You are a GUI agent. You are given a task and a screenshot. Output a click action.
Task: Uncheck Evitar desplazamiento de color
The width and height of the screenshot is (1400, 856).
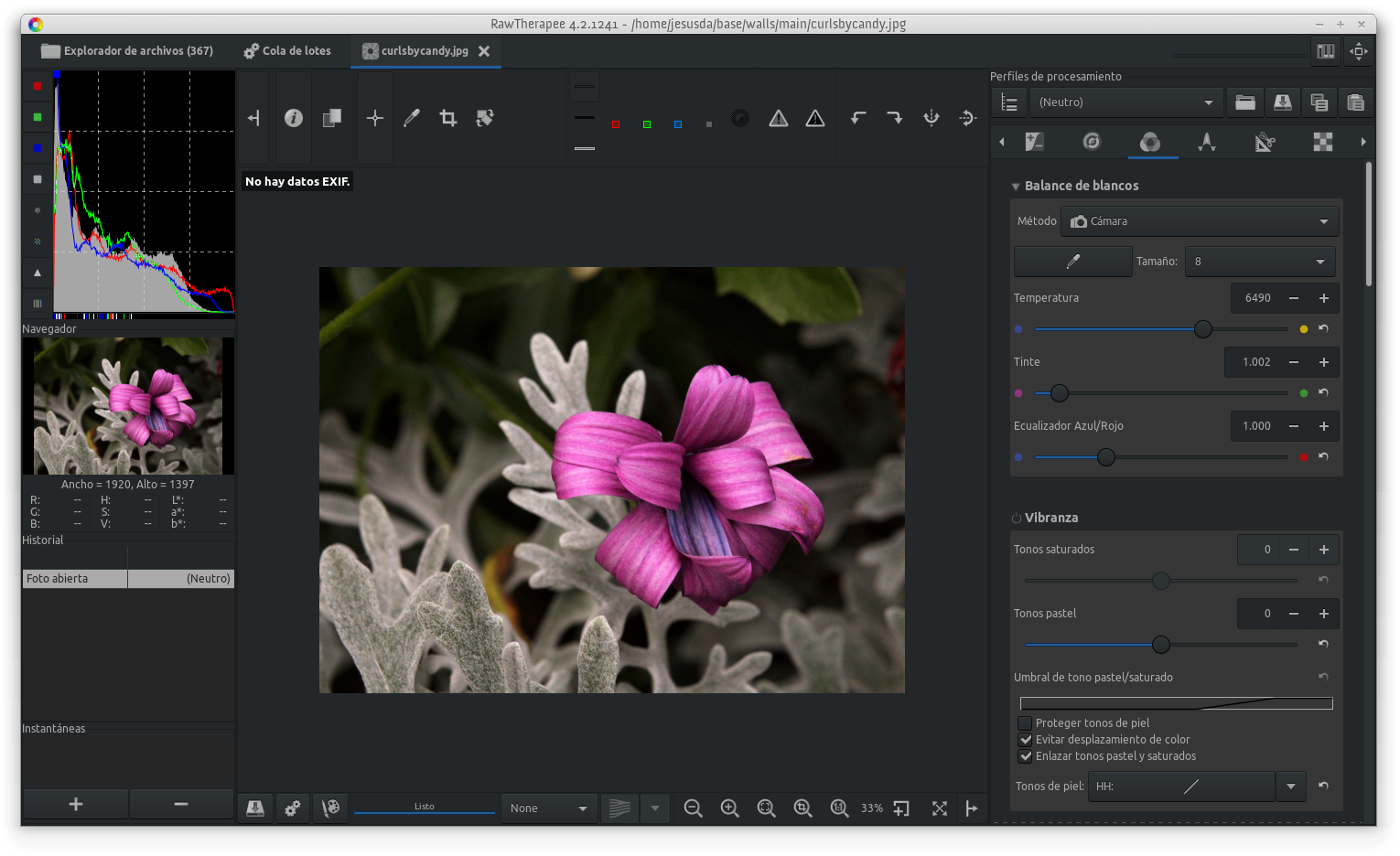click(1026, 740)
